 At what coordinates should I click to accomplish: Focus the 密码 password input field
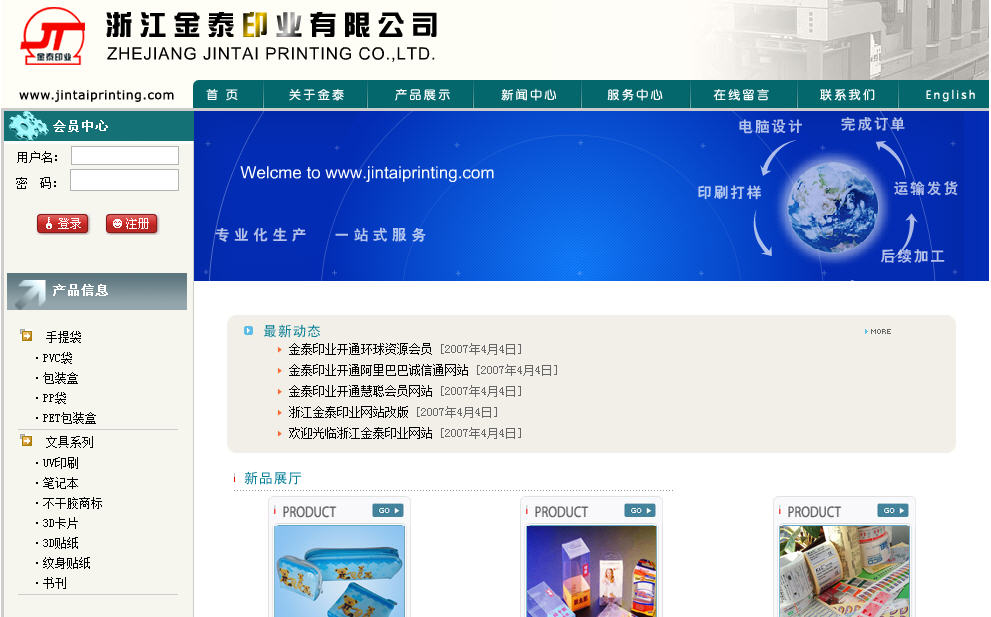124,181
